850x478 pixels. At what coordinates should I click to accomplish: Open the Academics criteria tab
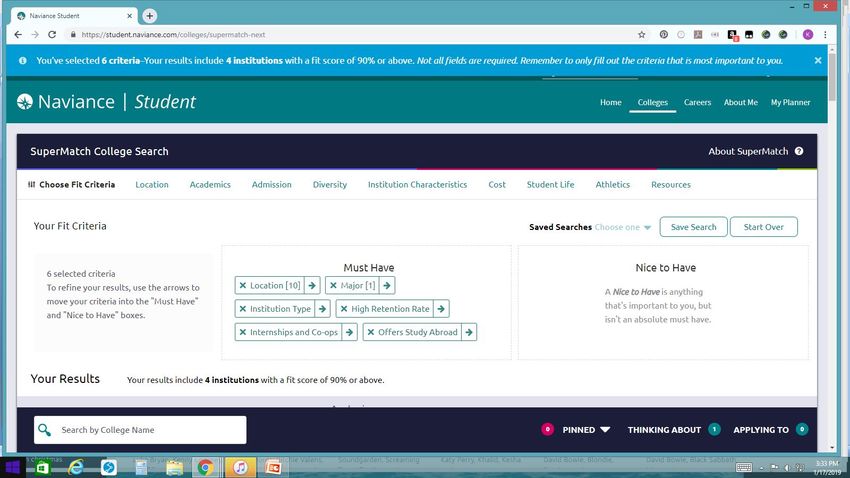[210, 184]
